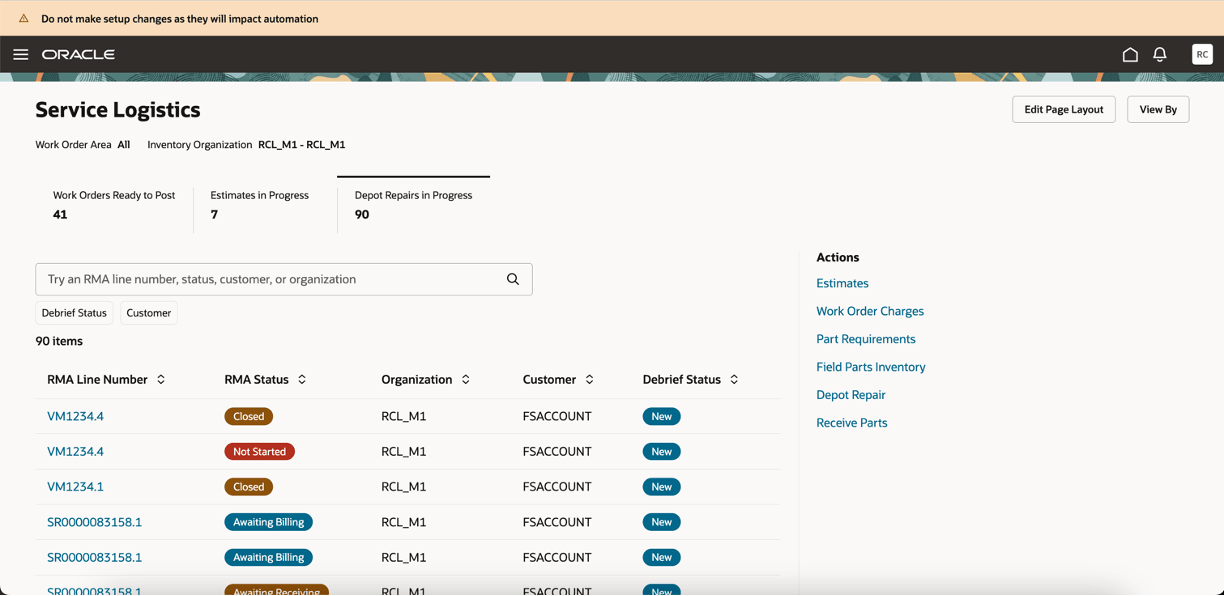
Task: Open the notifications bell
Action: click(1160, 55)
